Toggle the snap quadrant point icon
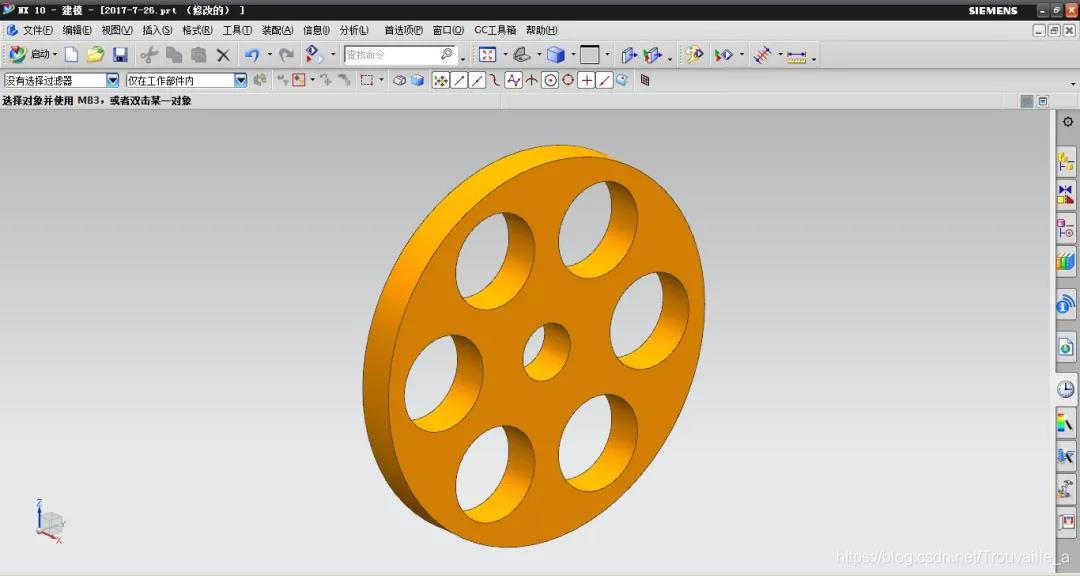 [568, 81]
